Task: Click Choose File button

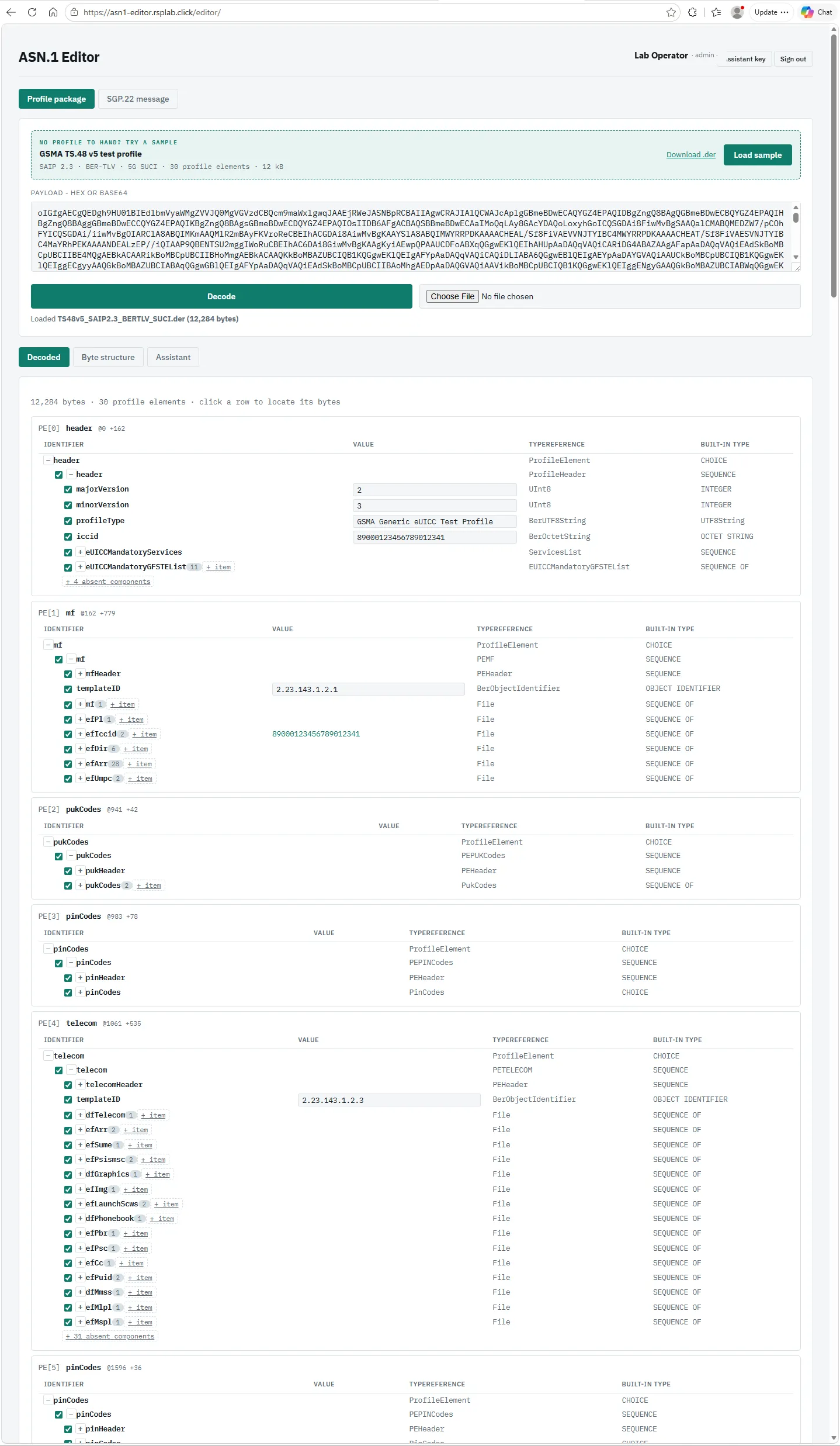Action: 453,296
